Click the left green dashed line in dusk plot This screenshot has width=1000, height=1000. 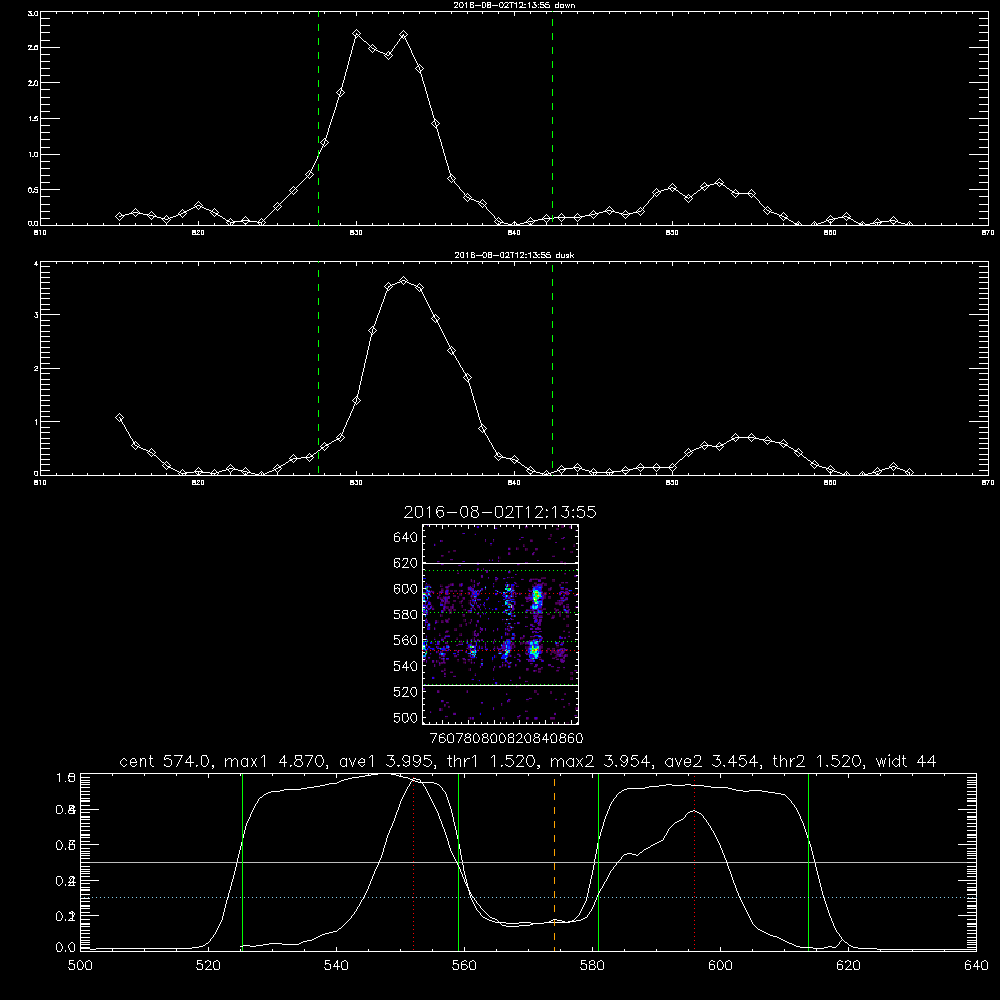coord(318,369)
